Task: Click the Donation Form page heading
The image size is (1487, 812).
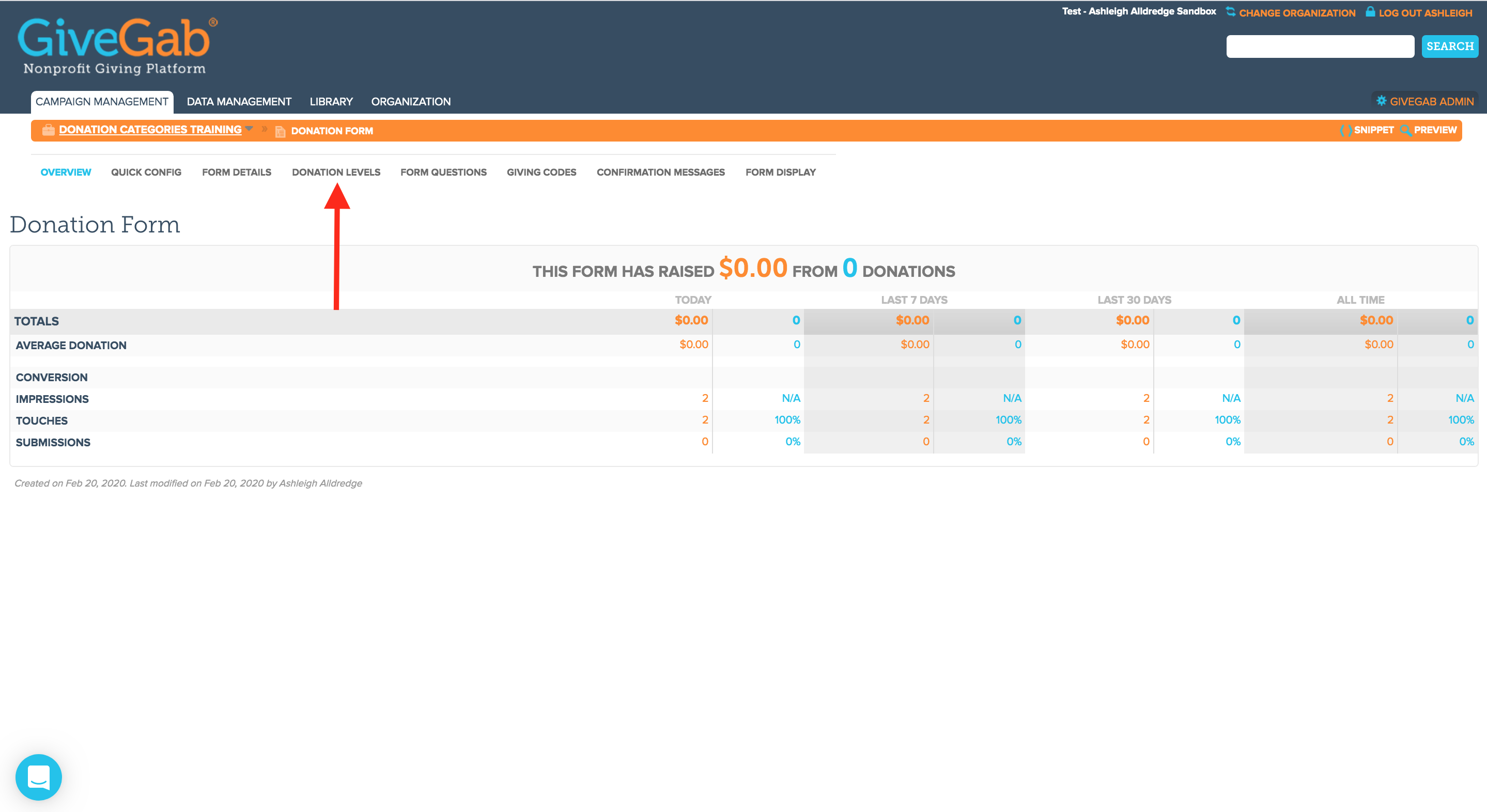Action: click(x=95, y=225)
